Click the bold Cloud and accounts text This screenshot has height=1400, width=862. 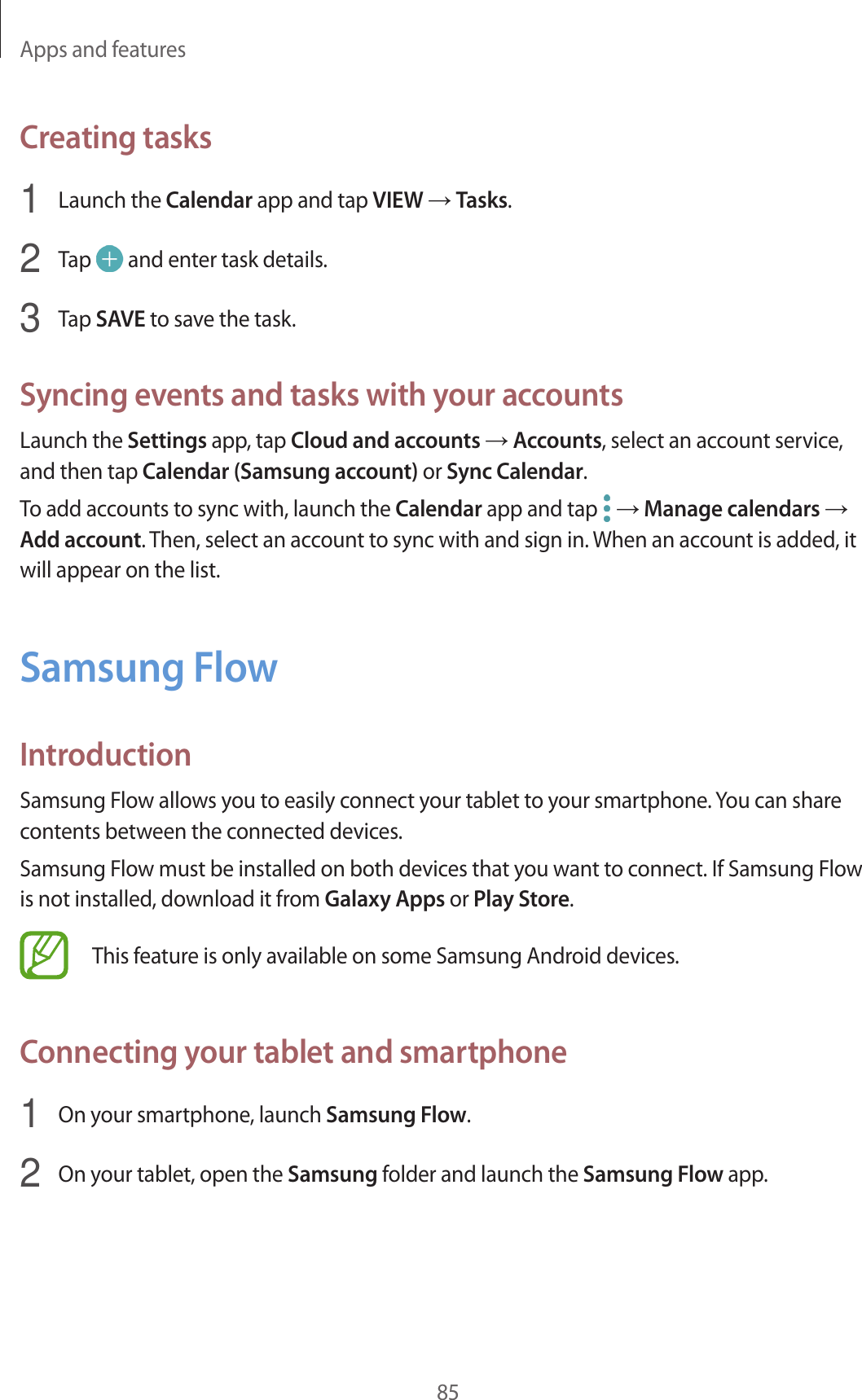point(385,441)
